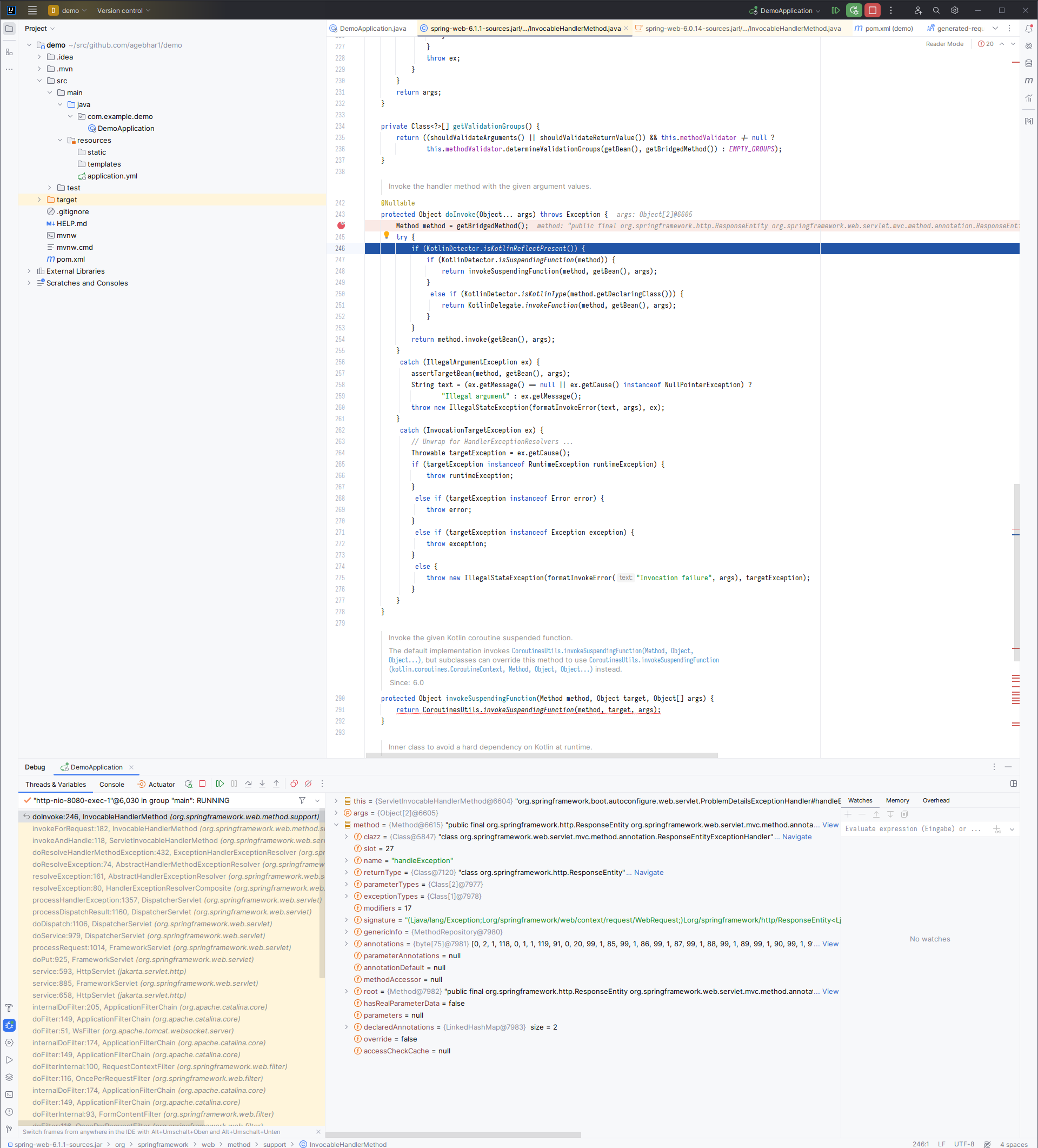Pause program in debug toolbar
The width and height of the screenshot is (1038, 1148).
pyautogui.click(x=234, y=784)
